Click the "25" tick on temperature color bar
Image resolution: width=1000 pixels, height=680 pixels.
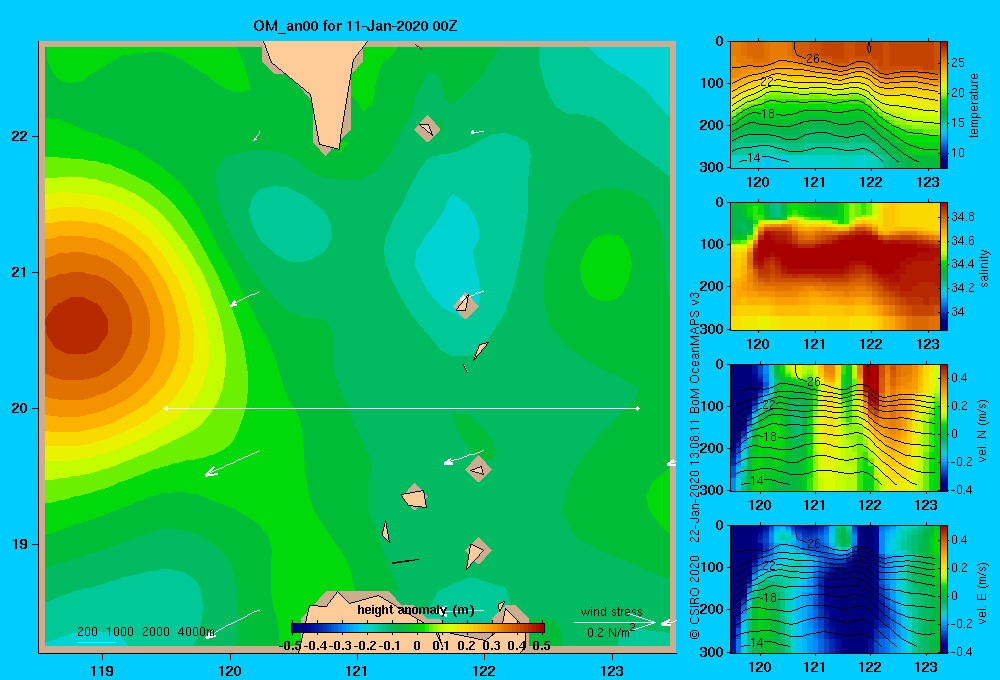coord(958,63)
